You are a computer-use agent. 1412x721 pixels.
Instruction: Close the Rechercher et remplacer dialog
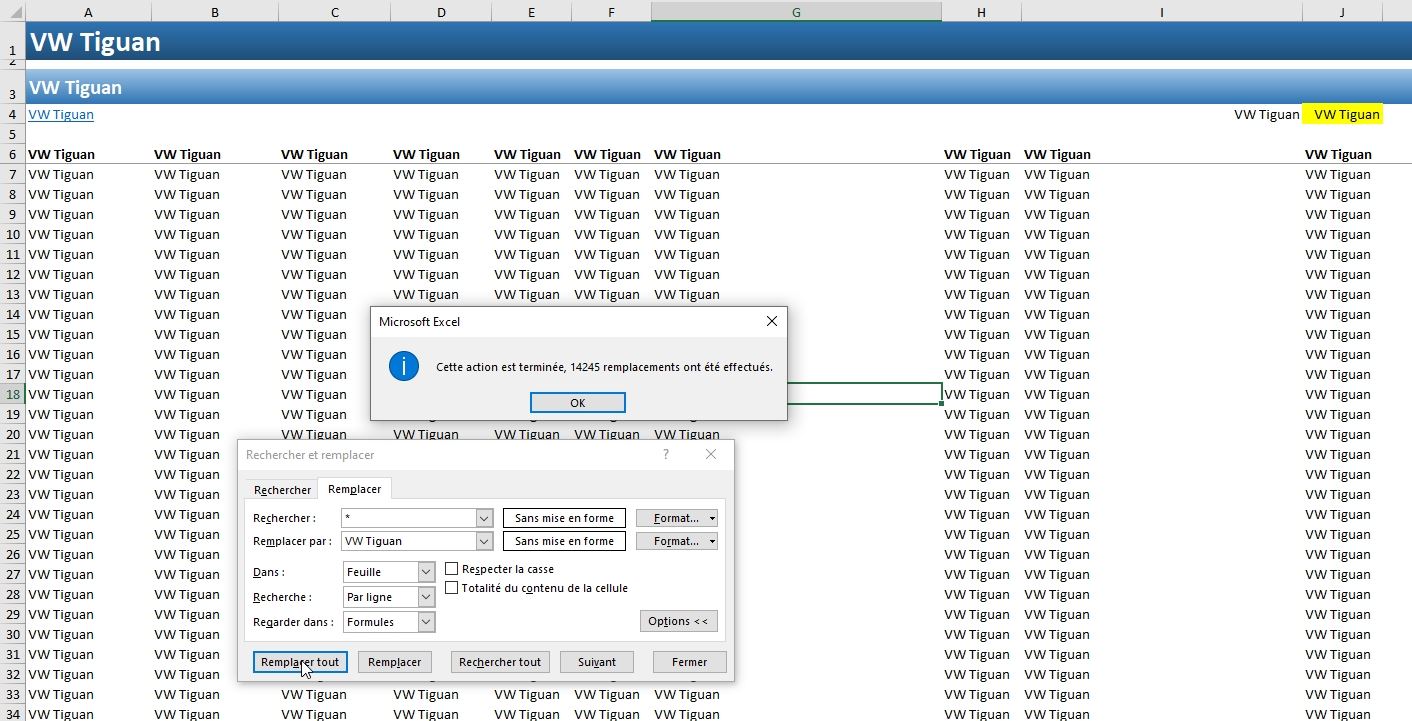click(711, 454)
